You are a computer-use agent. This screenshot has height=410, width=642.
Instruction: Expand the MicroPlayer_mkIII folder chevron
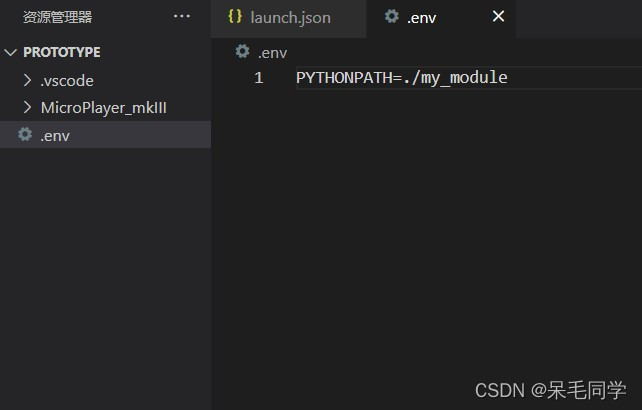(x=27, y=107)
